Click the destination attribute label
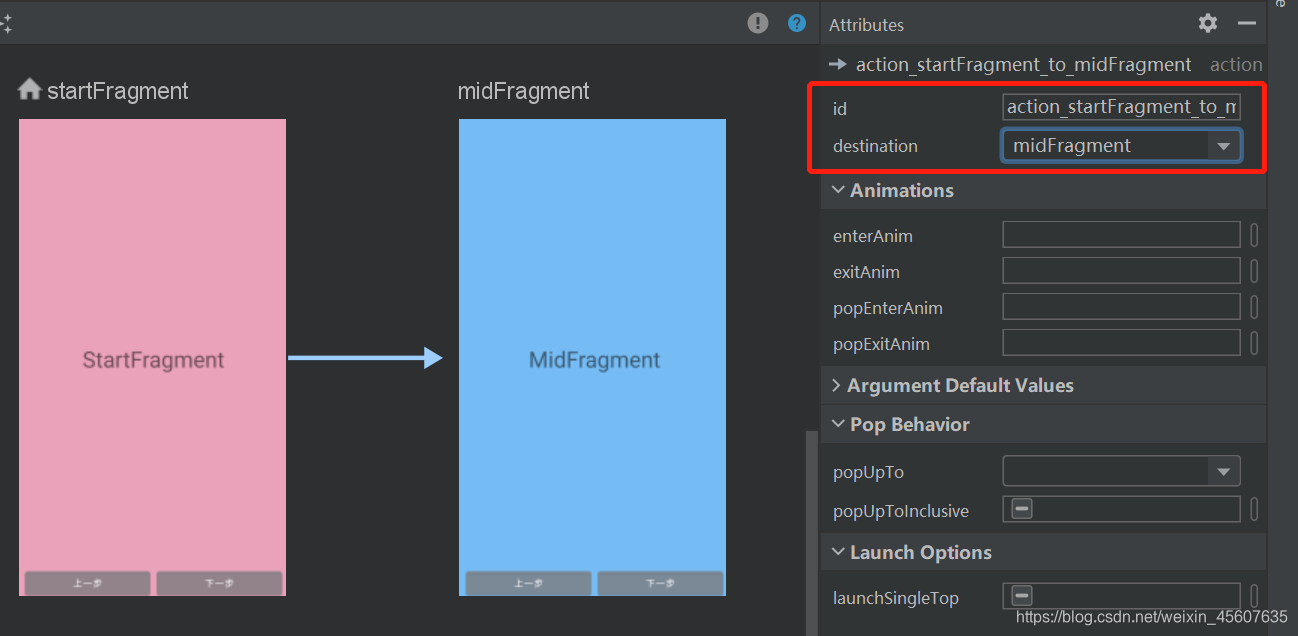 (x=875, y=146)
